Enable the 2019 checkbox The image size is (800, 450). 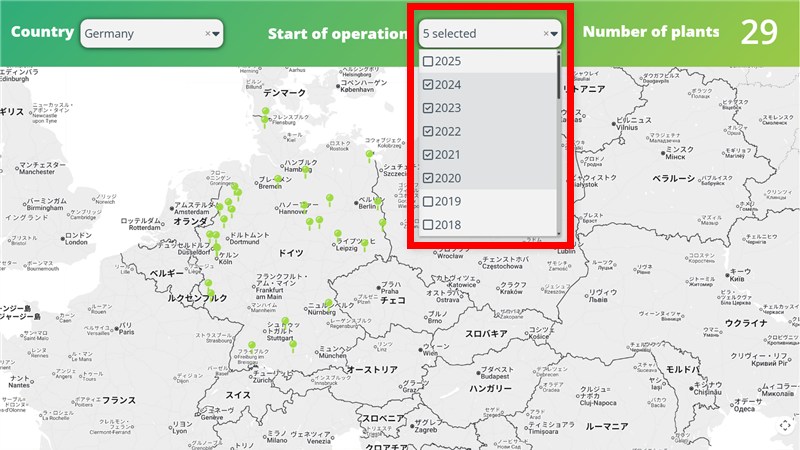(x=428, y=202)
